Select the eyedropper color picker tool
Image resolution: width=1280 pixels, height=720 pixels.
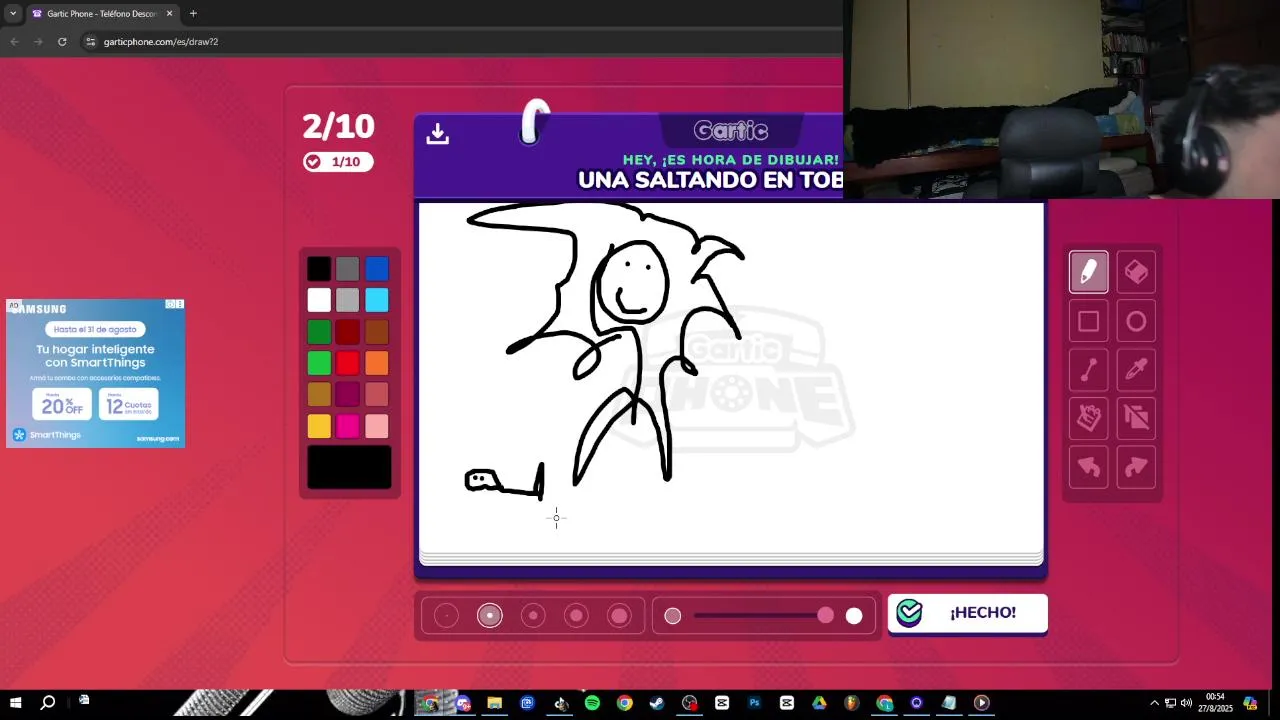click(x=1136, y=370)
